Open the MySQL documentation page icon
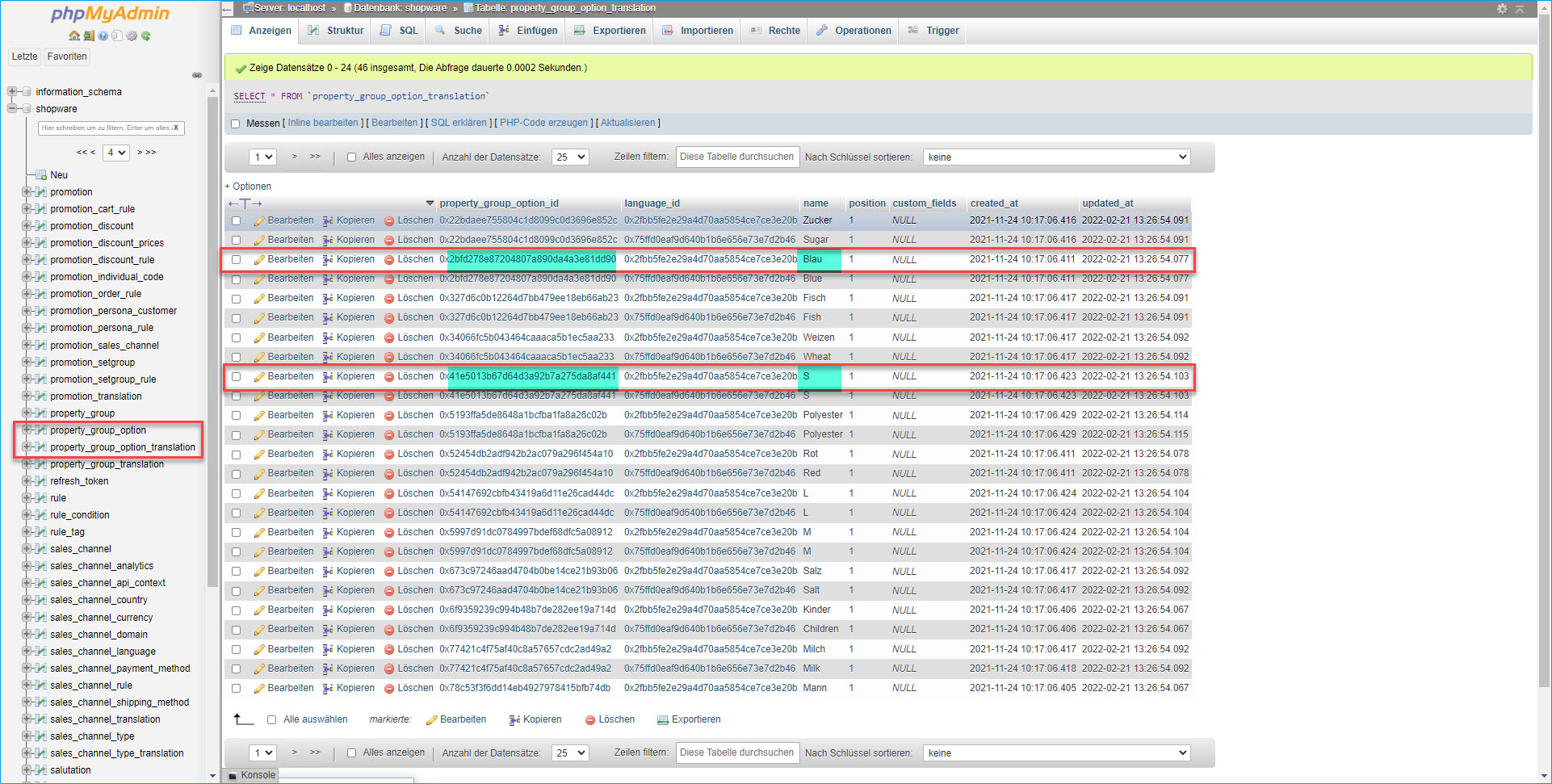 (117, 36)
